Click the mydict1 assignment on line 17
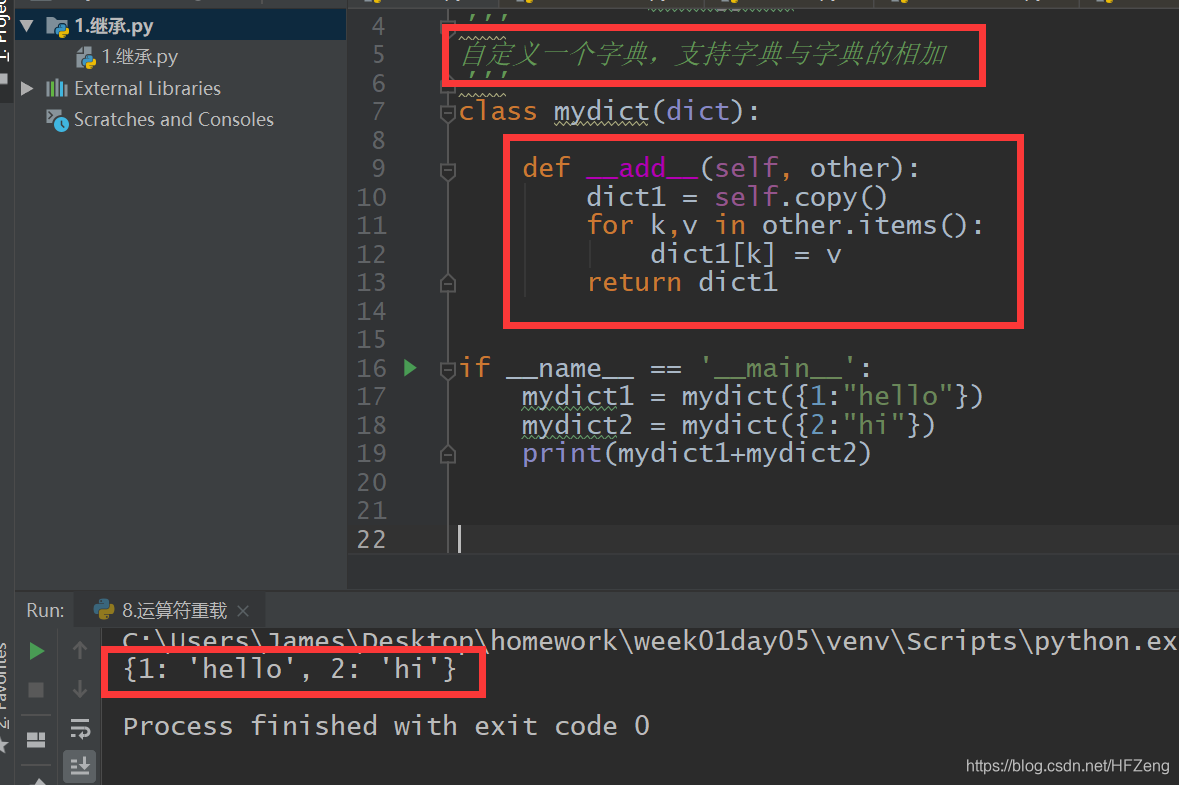 click(753, 396)
